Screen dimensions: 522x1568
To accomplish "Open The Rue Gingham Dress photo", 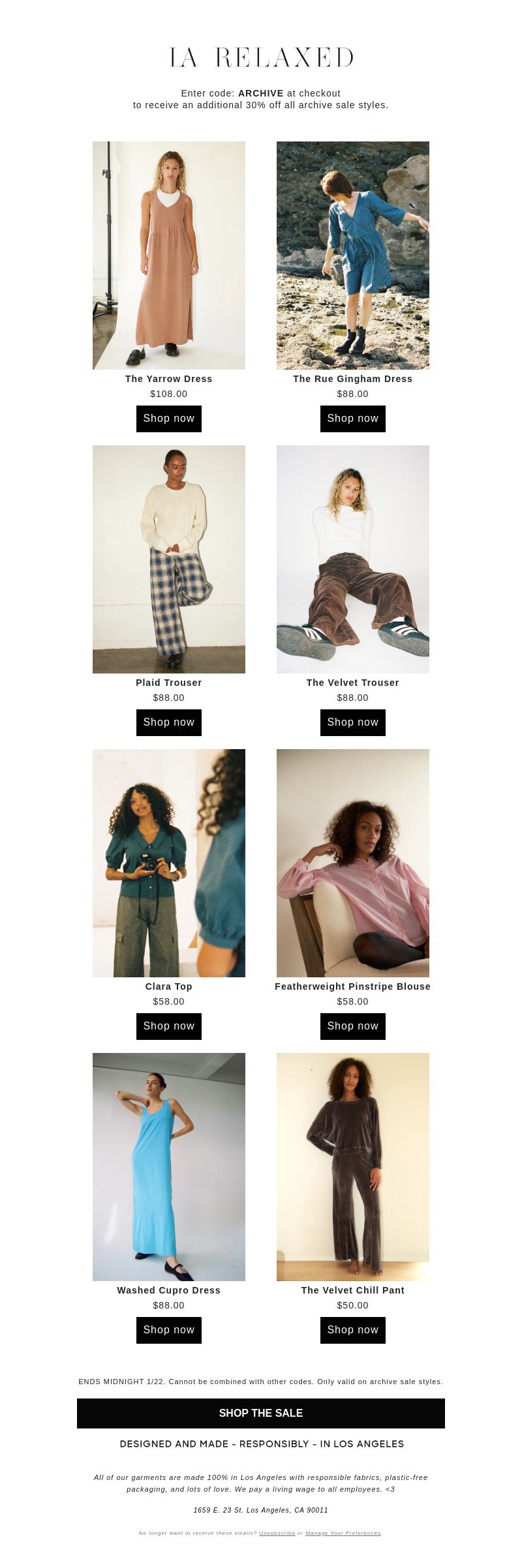I will [353, 256].
